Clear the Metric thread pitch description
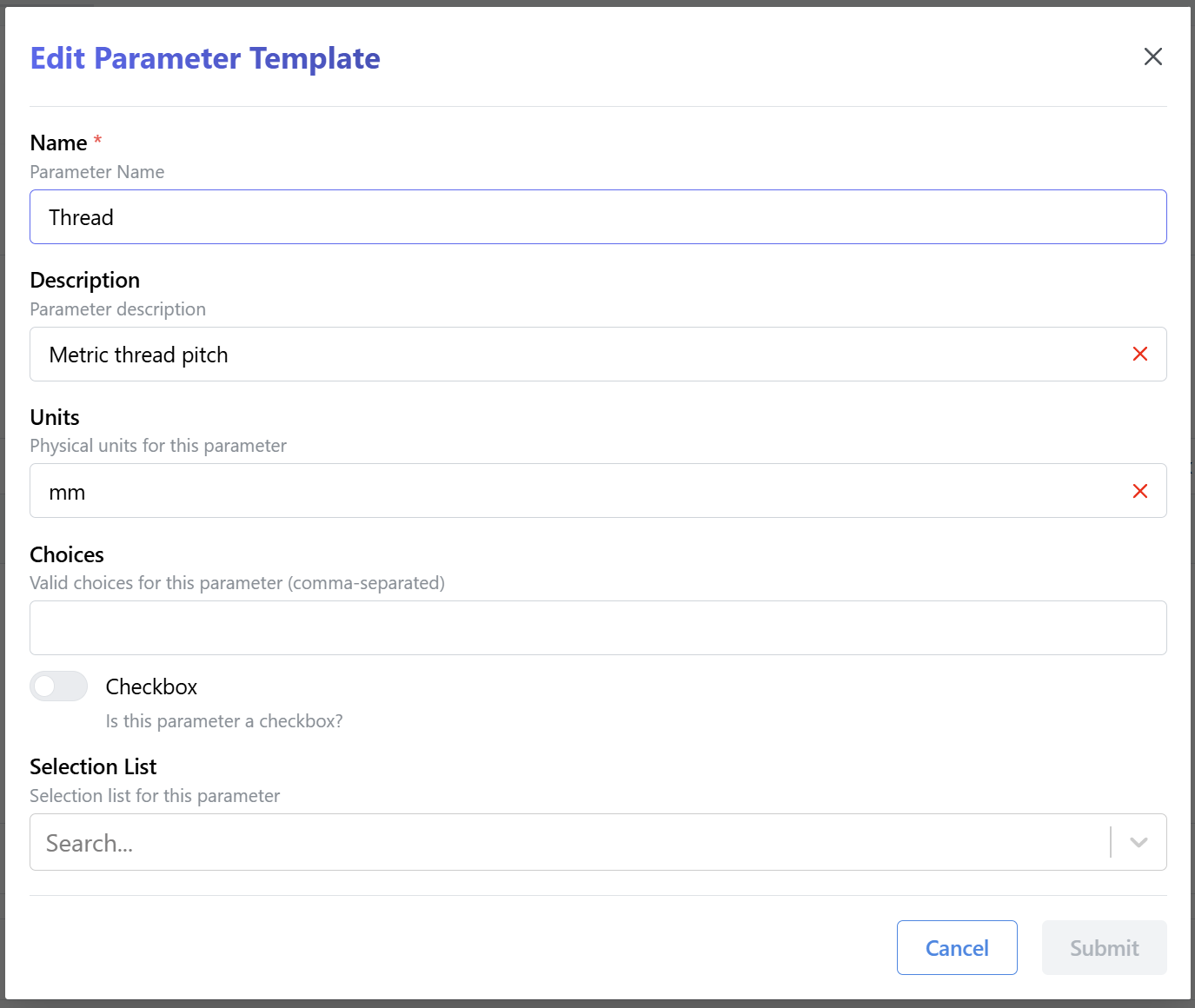Screen dimensions: 1195x1008 click(x=1139, y=355)
